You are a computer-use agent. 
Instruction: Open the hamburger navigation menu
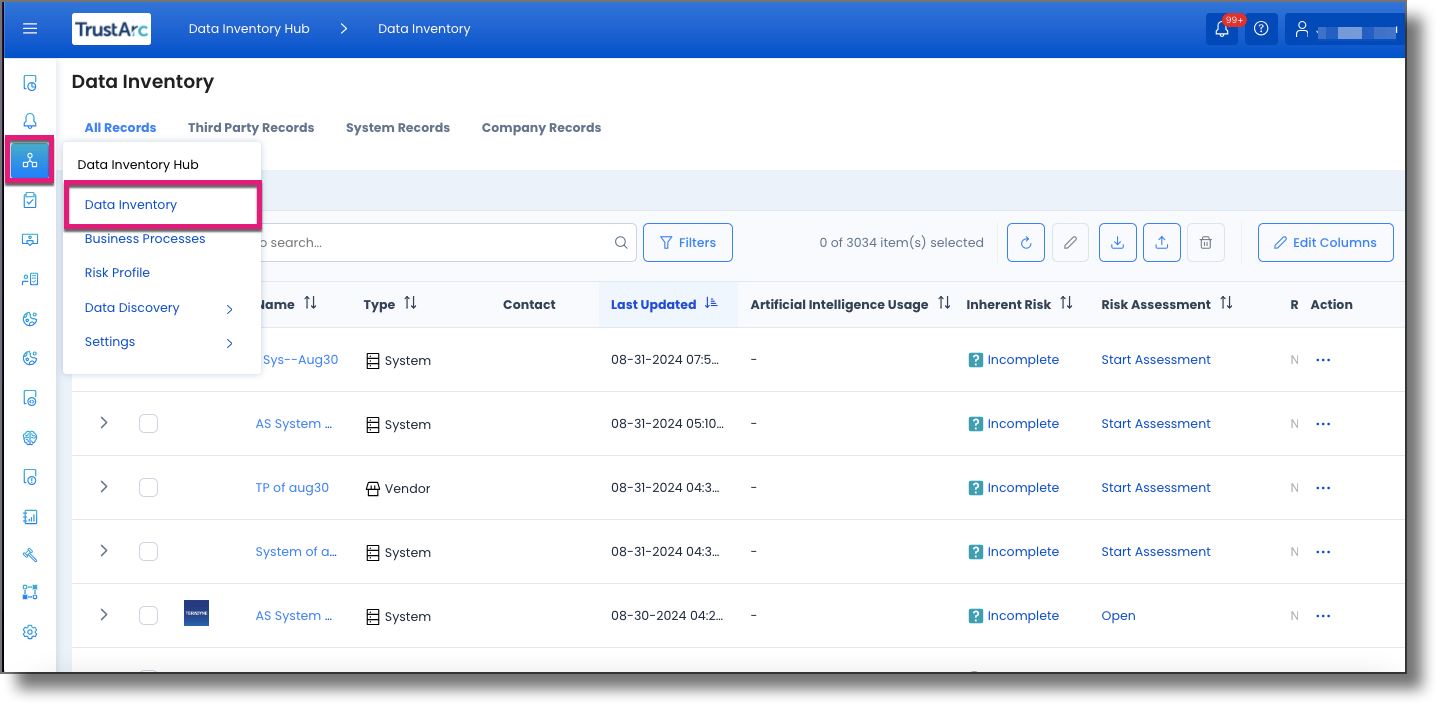29,28
